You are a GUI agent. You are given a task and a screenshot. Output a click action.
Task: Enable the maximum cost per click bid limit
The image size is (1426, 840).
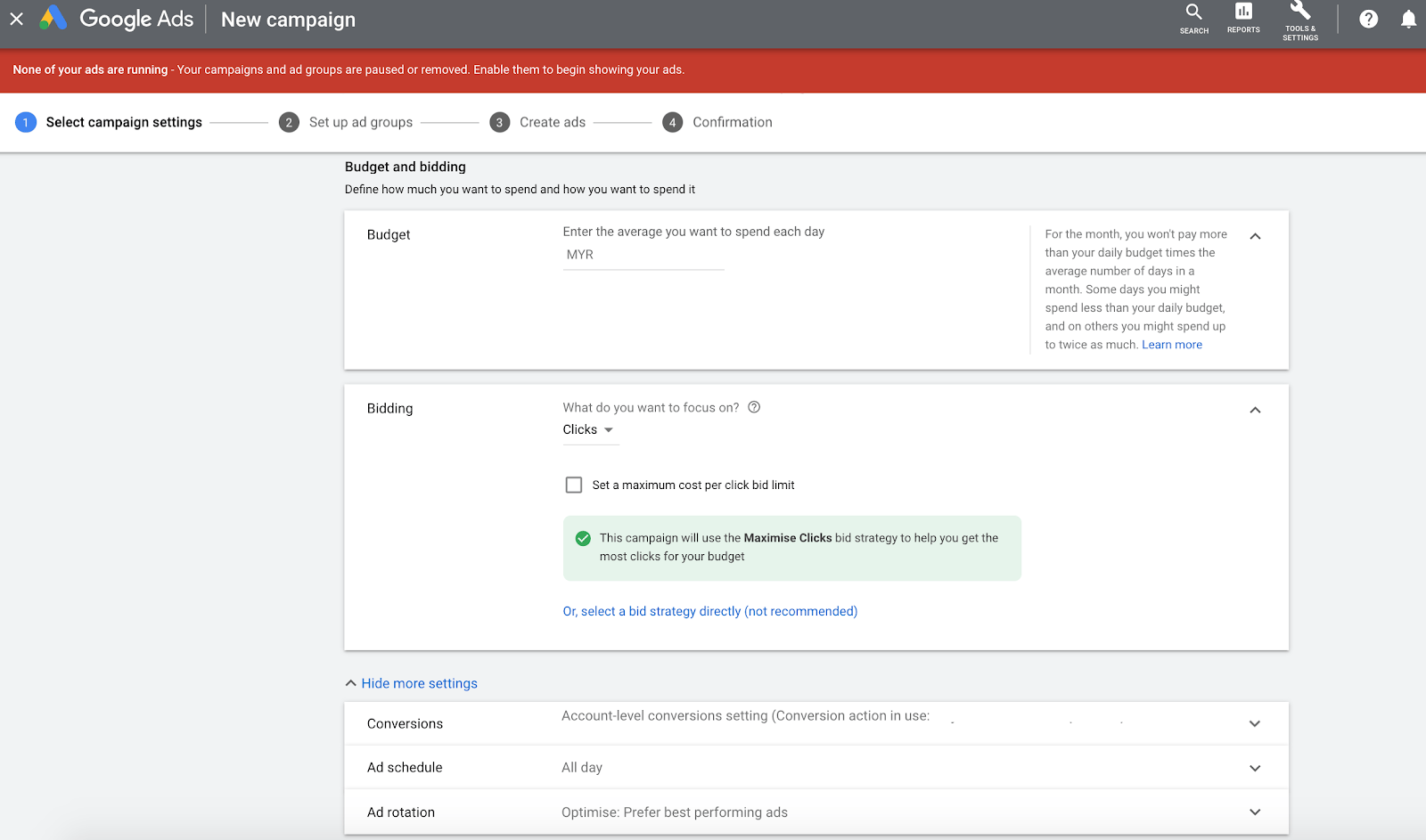tap(574, 485)
